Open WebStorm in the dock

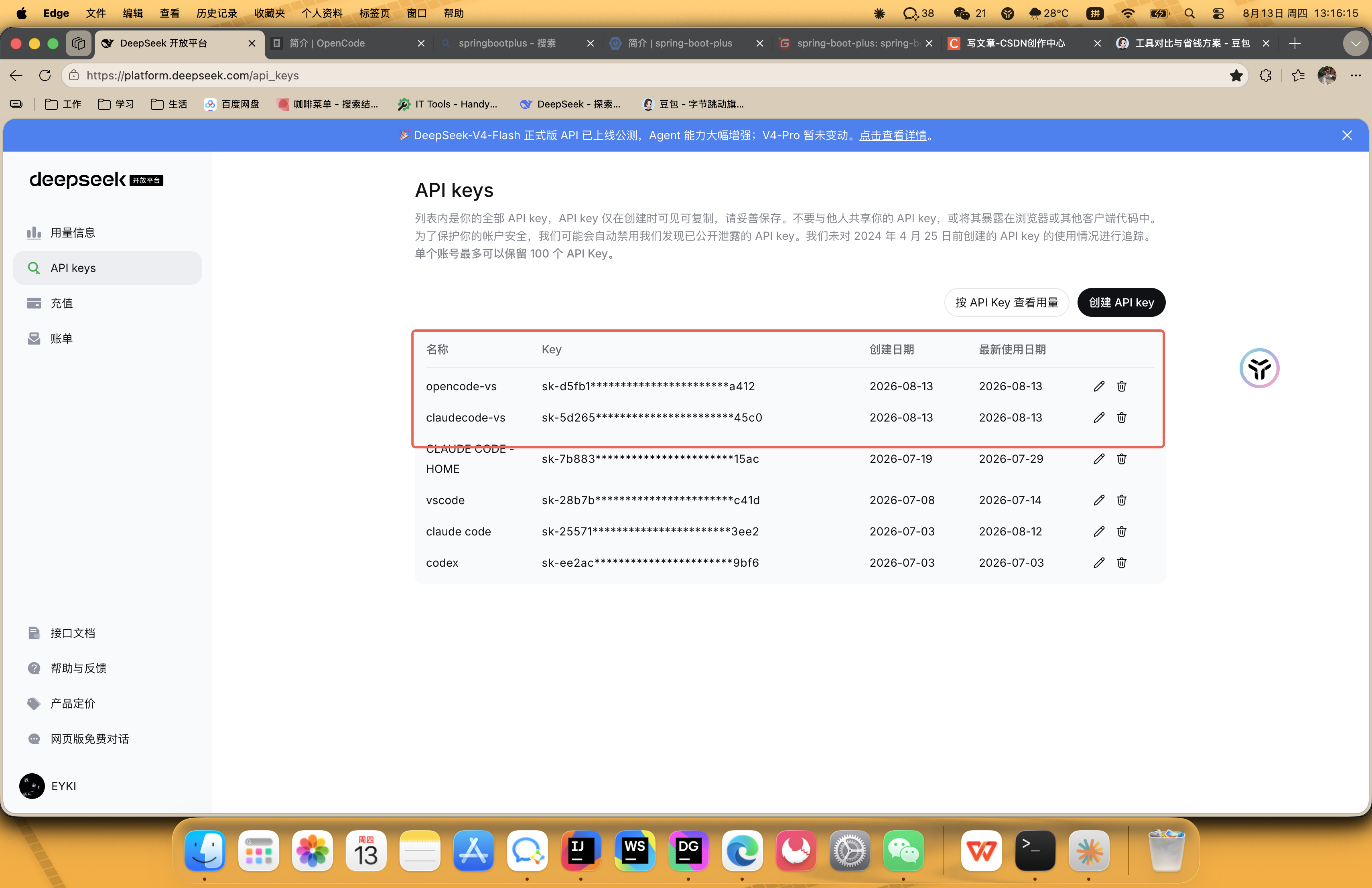(634, 851)
